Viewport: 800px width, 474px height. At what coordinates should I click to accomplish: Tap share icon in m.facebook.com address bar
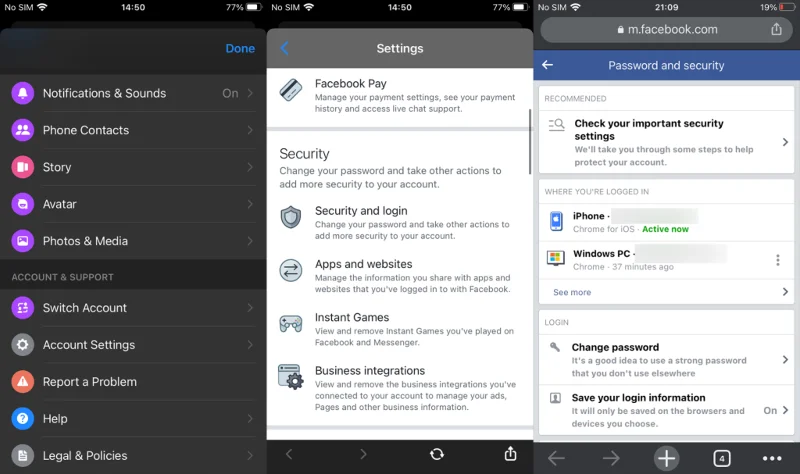tap(776, 29)
